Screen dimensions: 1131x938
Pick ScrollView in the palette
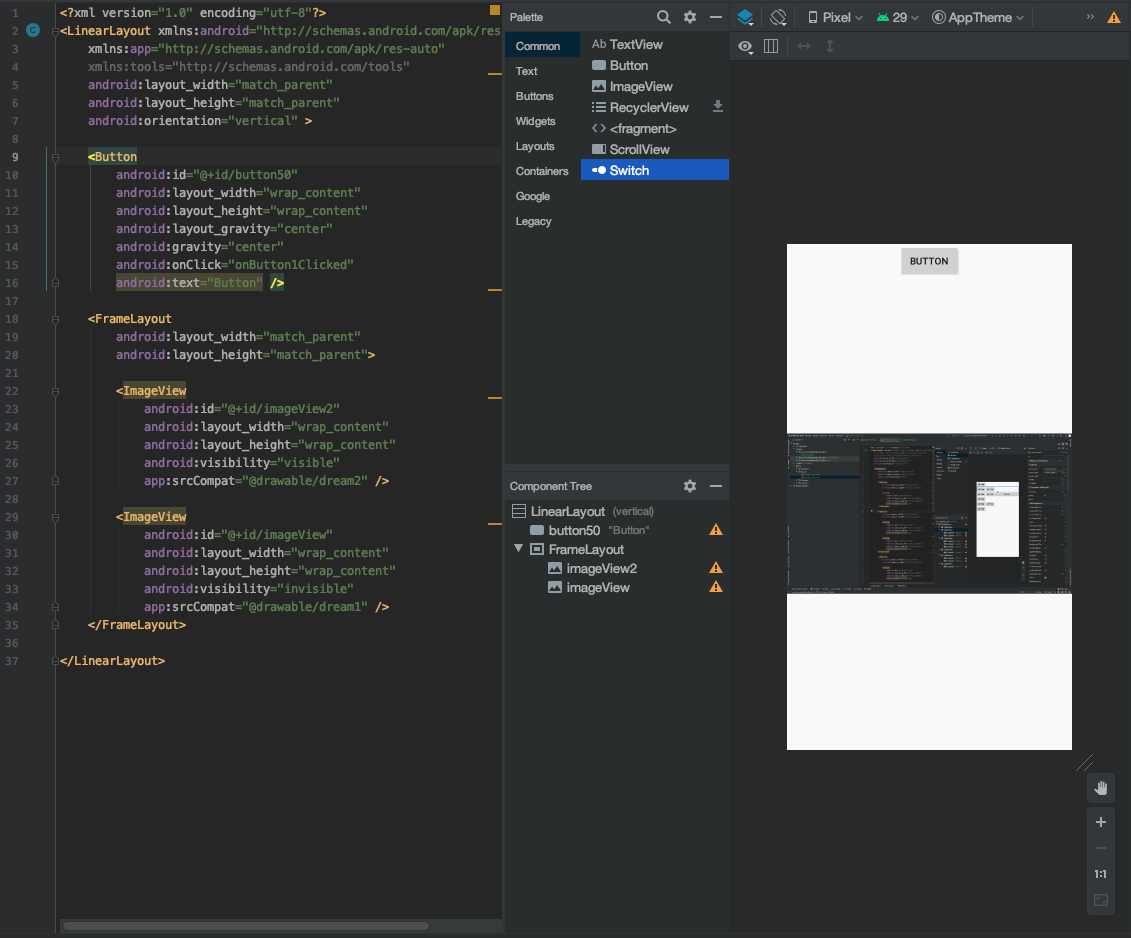654,149
